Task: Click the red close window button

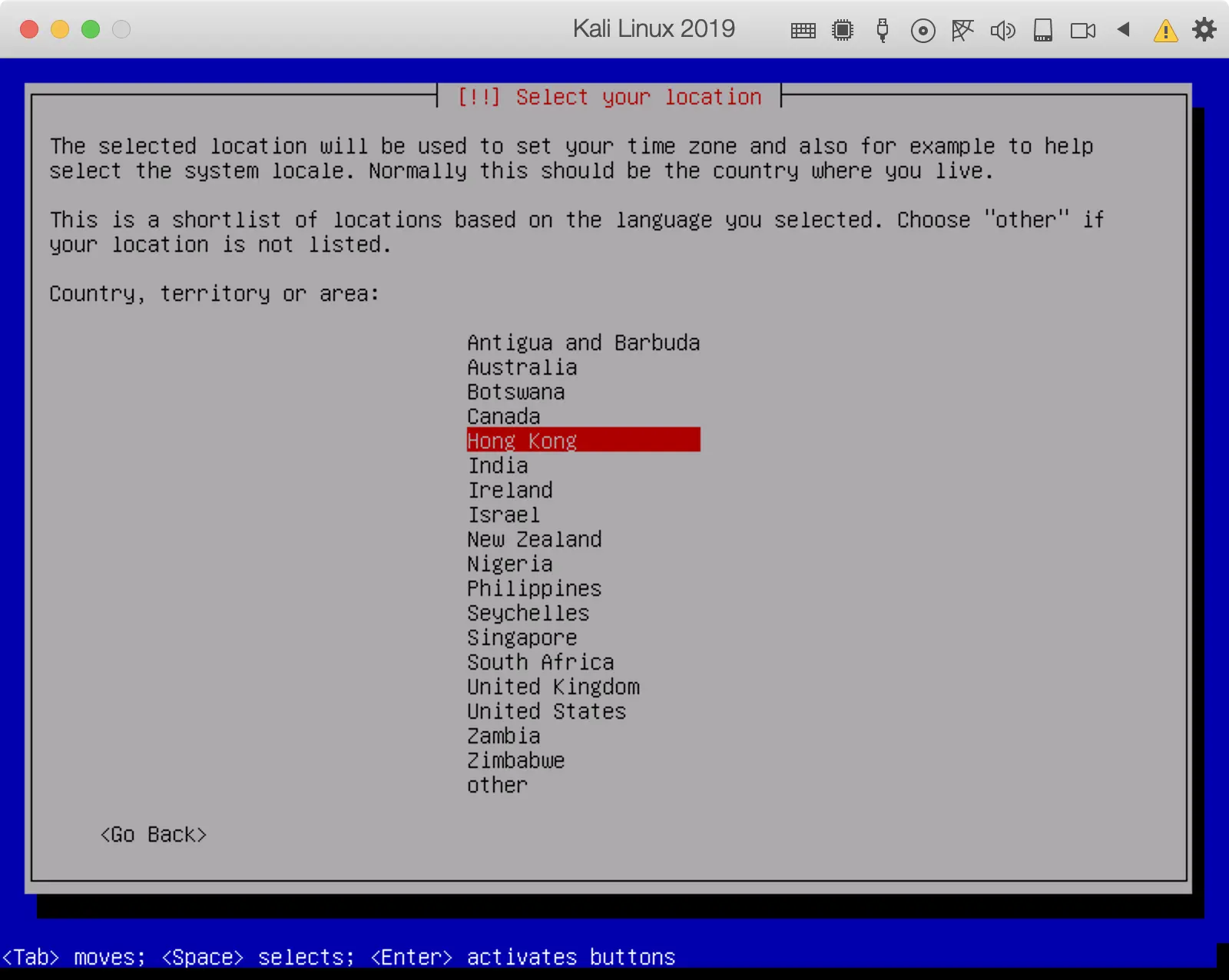Action: coord(29,29)
